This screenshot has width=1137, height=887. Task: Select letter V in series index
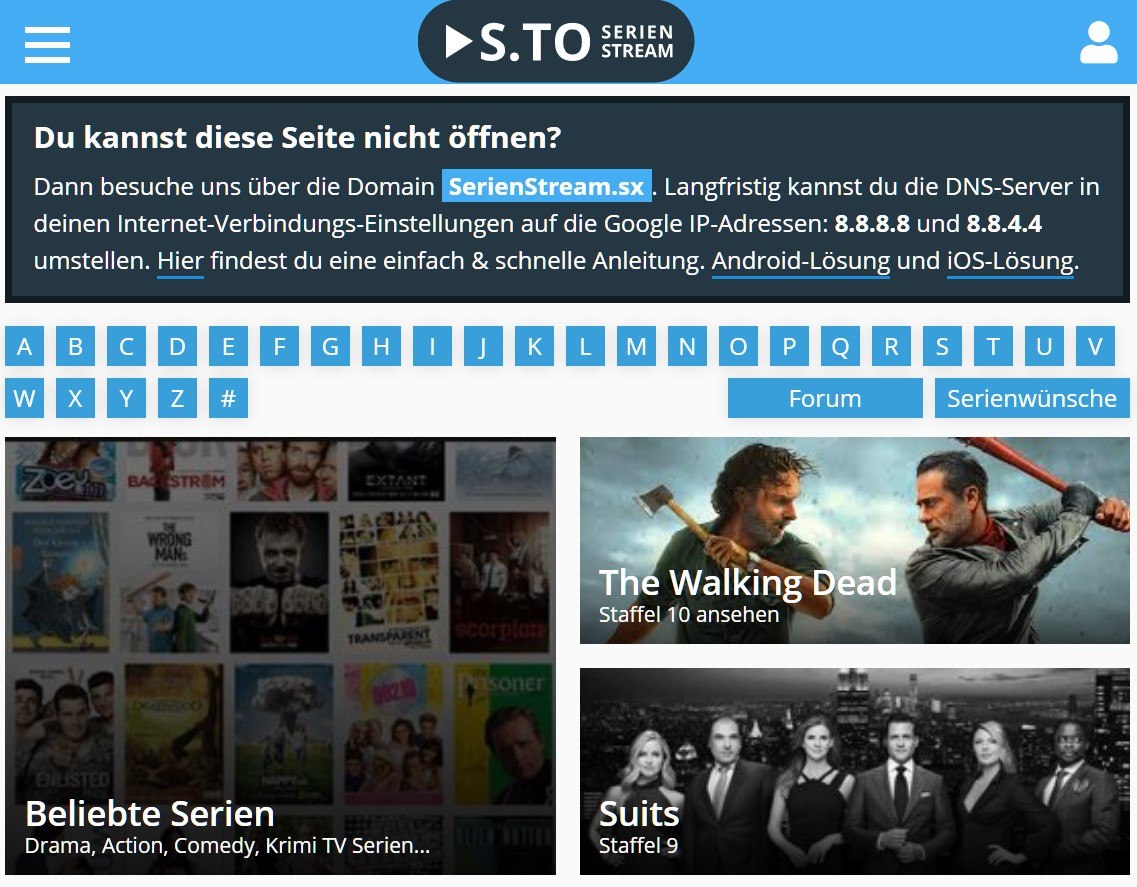tap(1096, 346)
